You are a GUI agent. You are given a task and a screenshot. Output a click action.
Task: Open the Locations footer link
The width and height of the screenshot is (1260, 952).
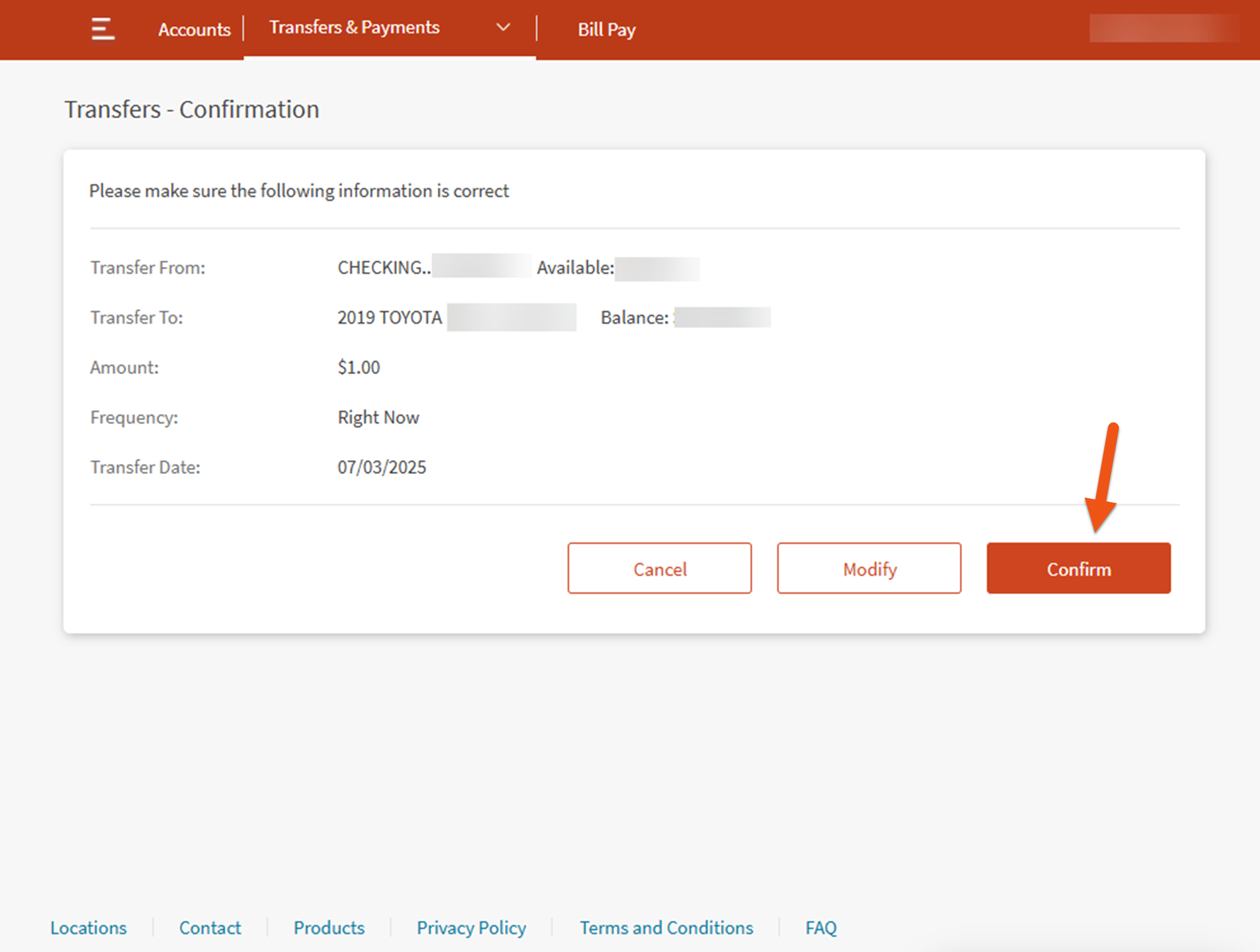(89, 928)
